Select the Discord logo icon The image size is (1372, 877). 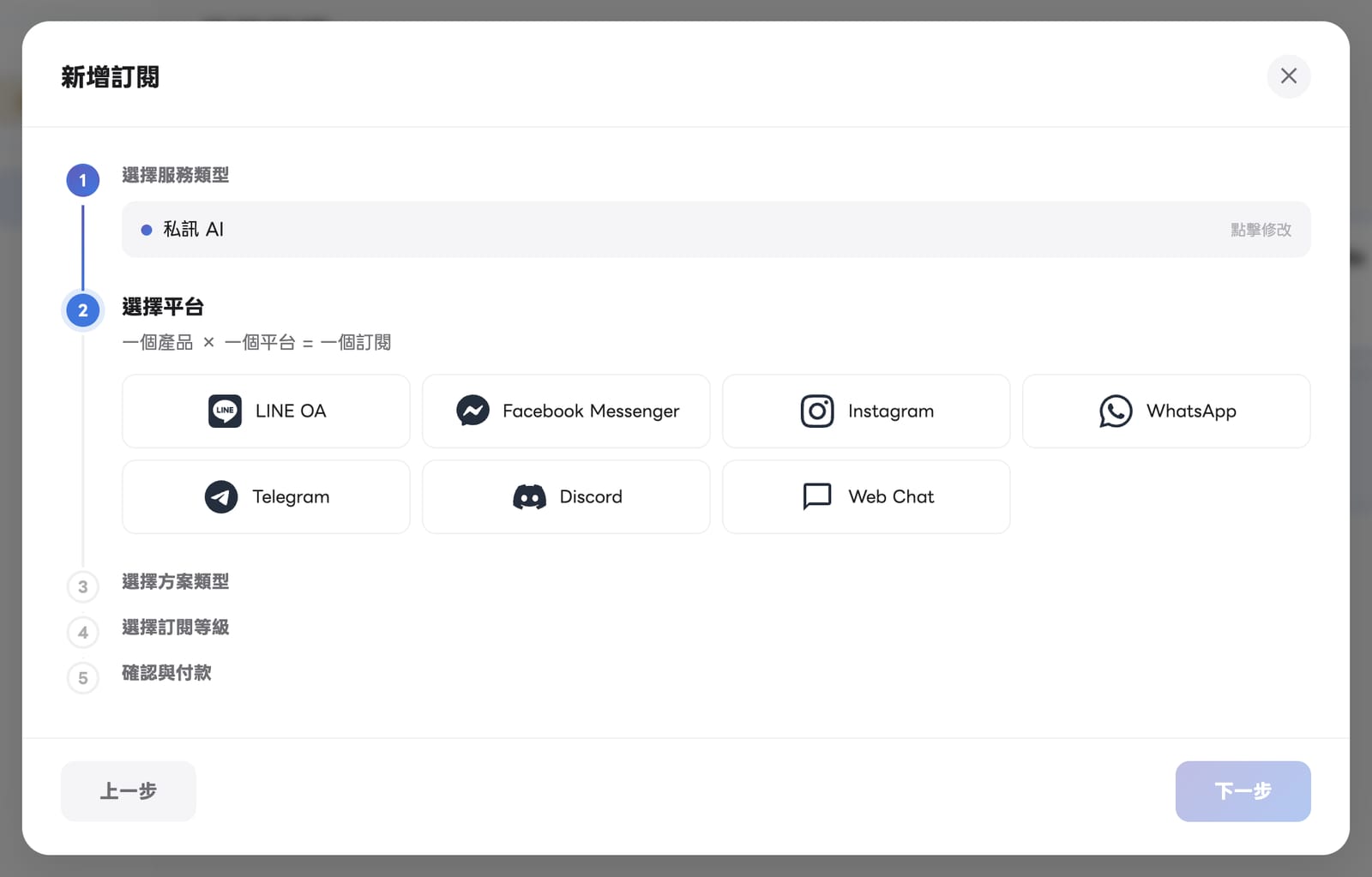click(529, 496)
